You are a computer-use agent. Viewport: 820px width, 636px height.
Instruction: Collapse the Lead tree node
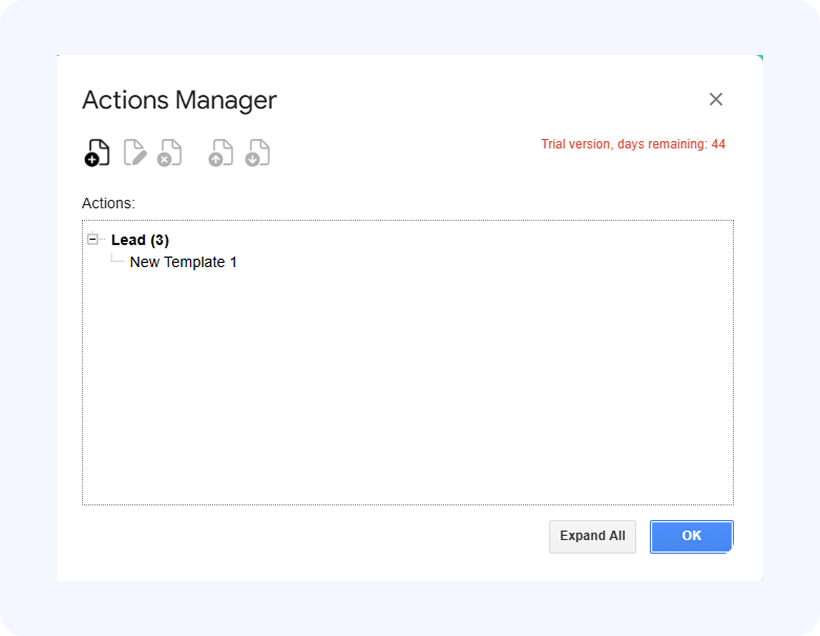pyautogui.click(x=93, y=239)
